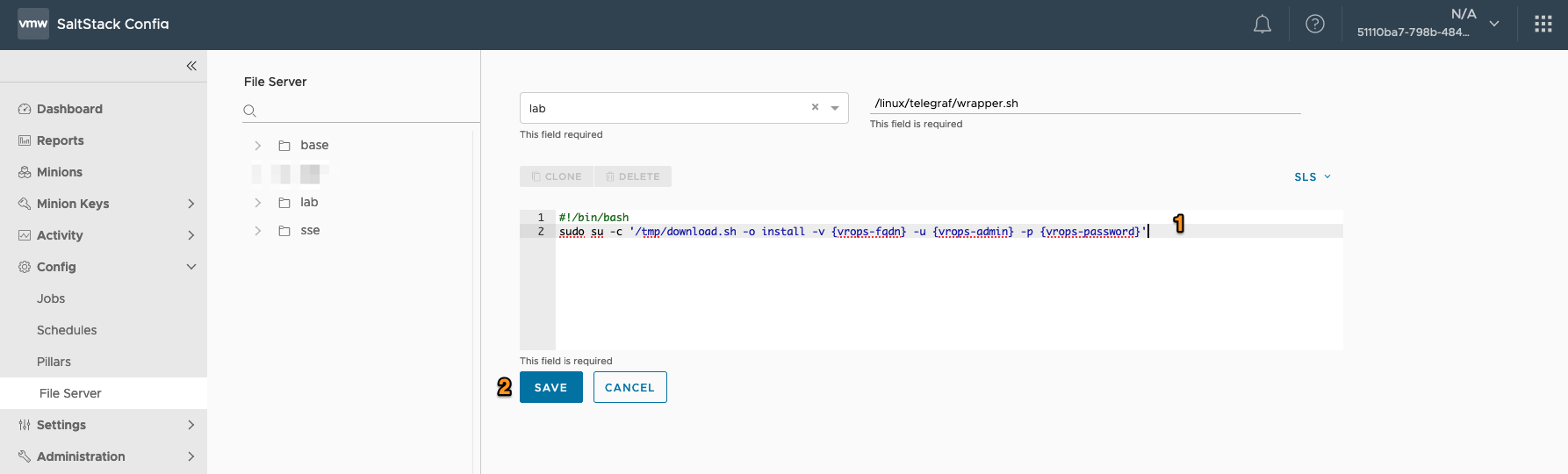Click the sse folder icon
This screenshot has width=1568, height=474.
click(x=284, y=231)
